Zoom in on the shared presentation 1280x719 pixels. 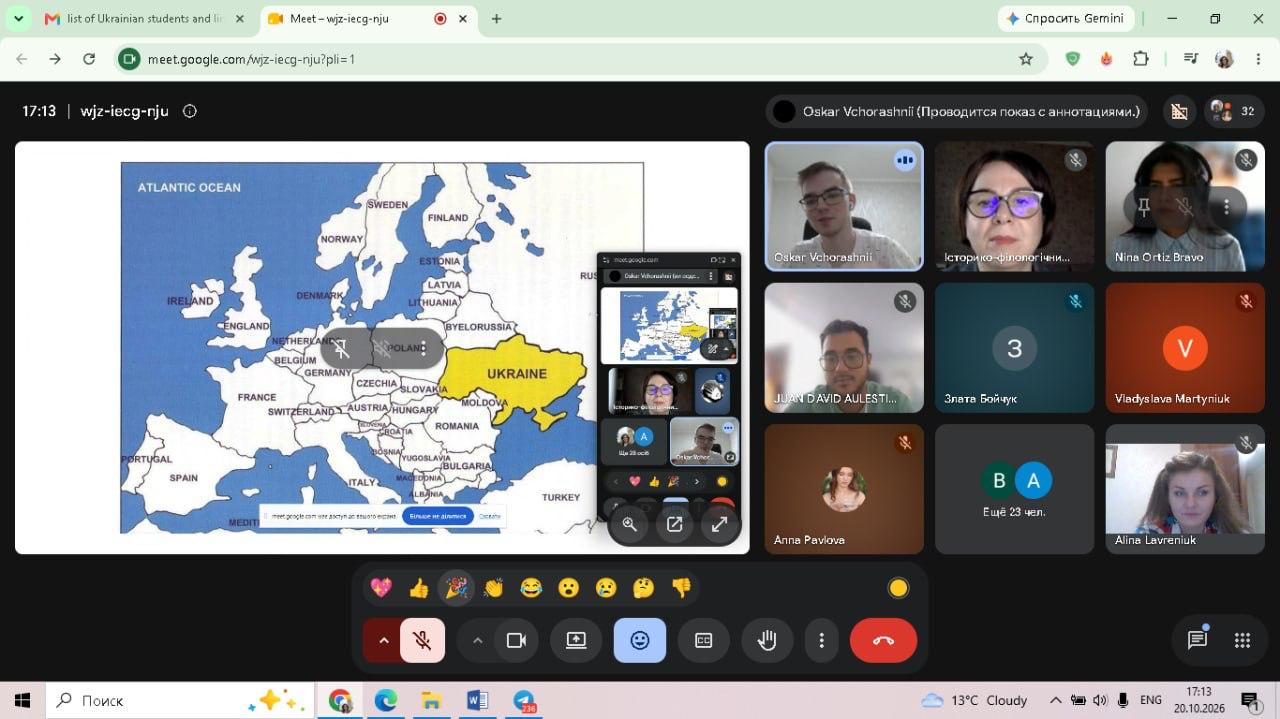coord(630,524)
